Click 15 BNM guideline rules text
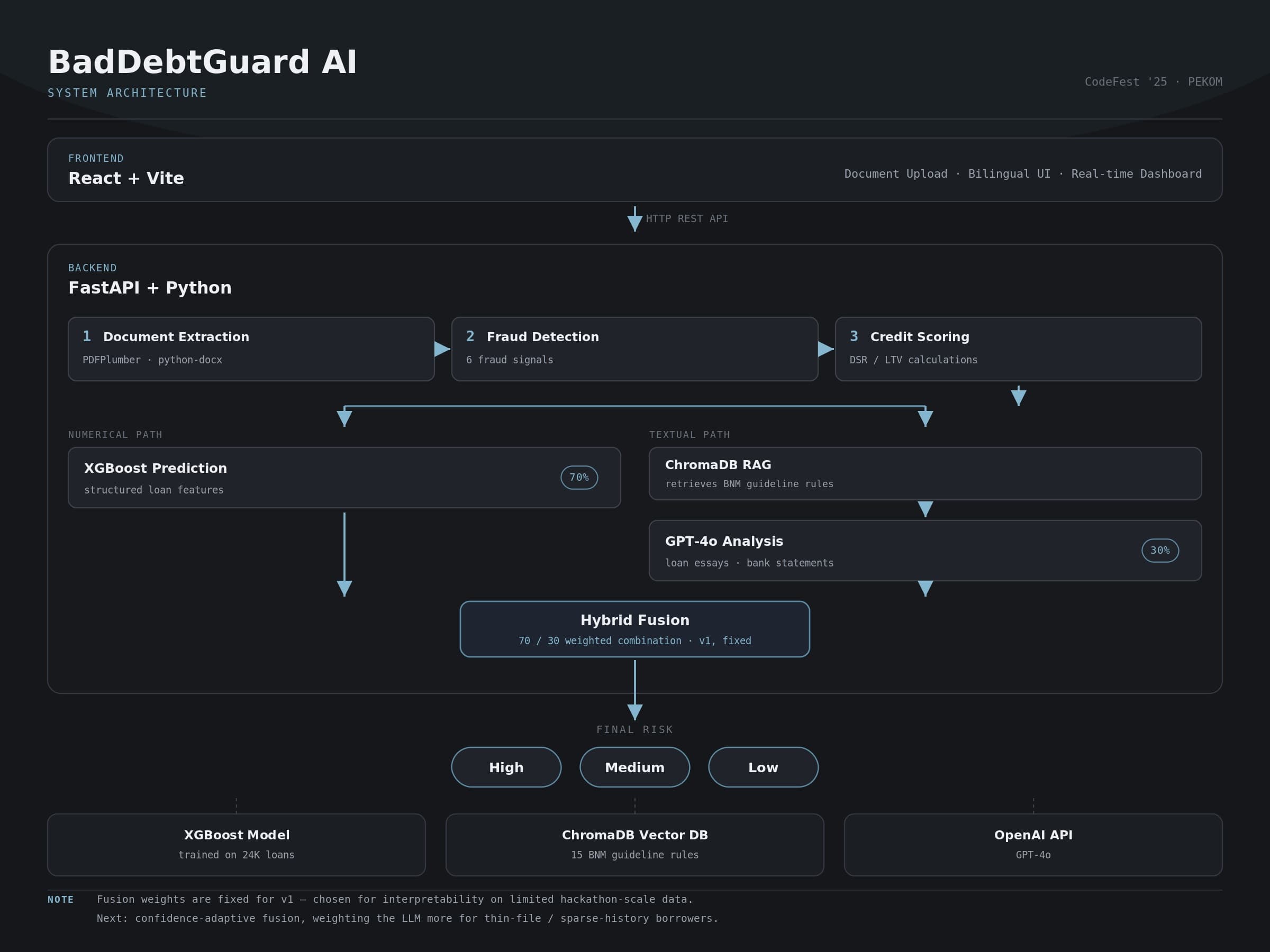The width and height of the screenshot is (1270, 952). (635, 855)
